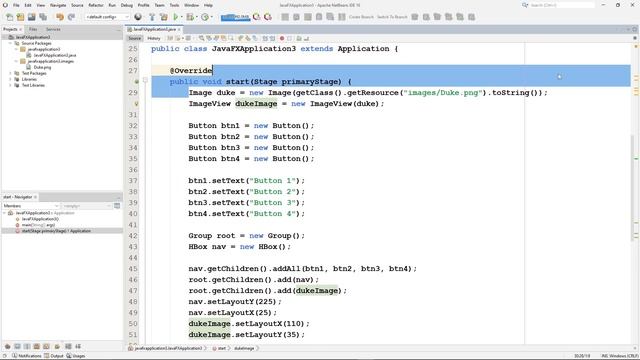Select the JavaFXApplication3() constructor in Navigator
Viewport: 640px width, 360px height.
[x=40, y=219]
